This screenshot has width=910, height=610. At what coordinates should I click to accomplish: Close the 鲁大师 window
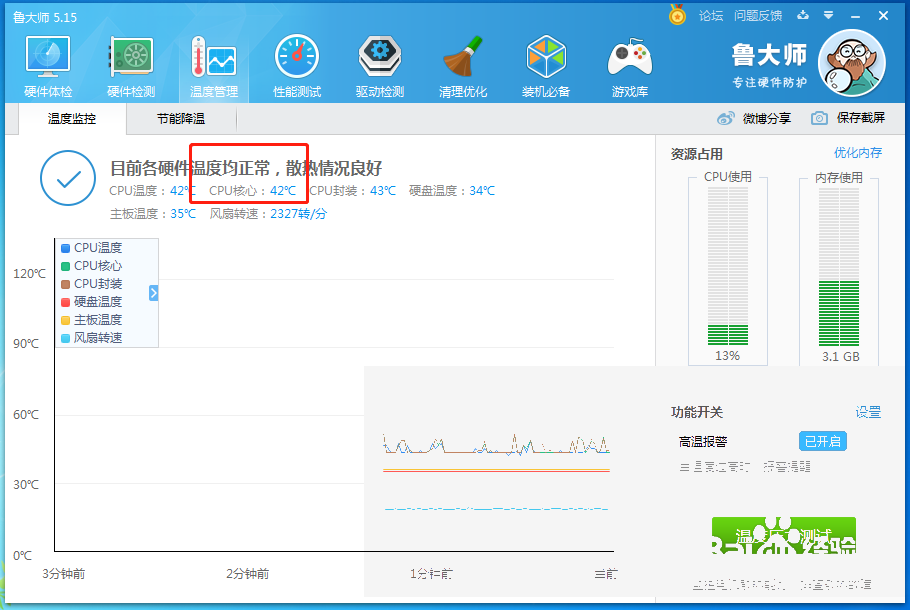(x=883, y=16)
